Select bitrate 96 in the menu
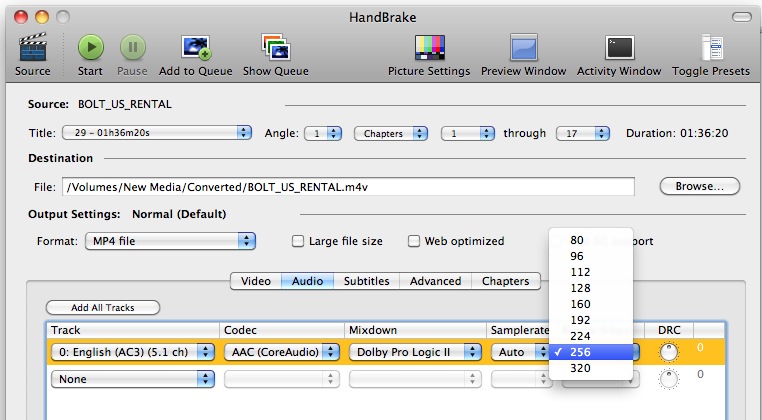 point(591,256)
